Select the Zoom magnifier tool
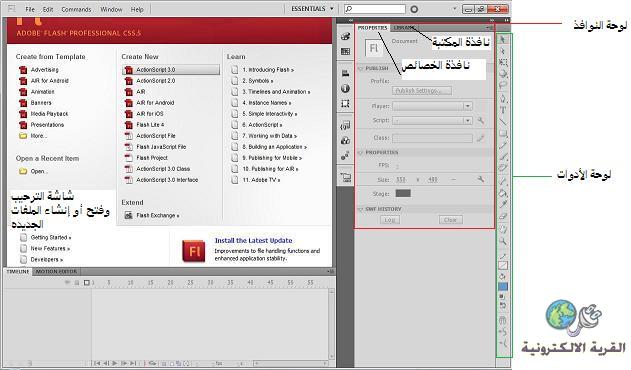 [503, 241]
